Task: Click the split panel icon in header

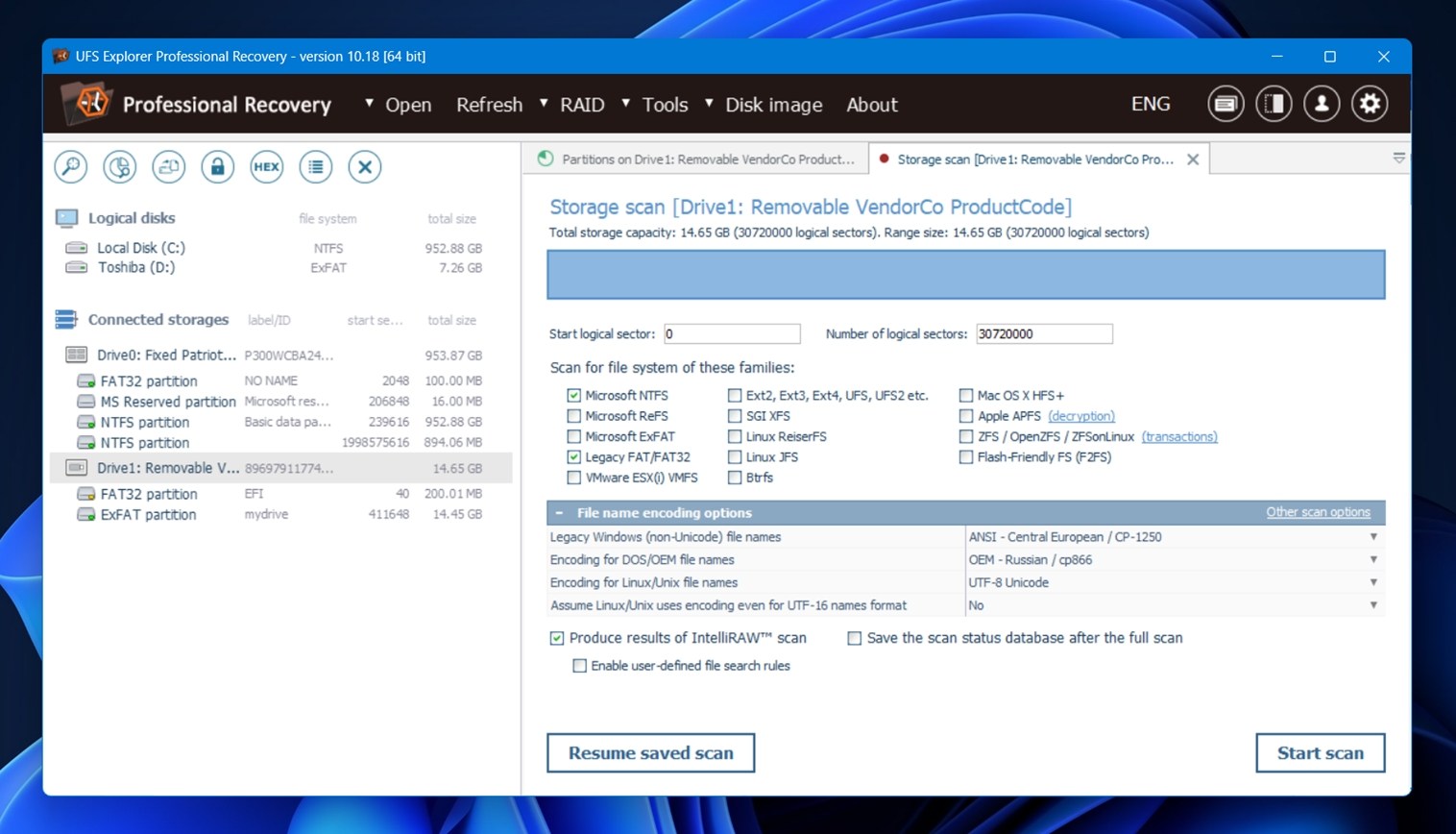Action: 1274,104
